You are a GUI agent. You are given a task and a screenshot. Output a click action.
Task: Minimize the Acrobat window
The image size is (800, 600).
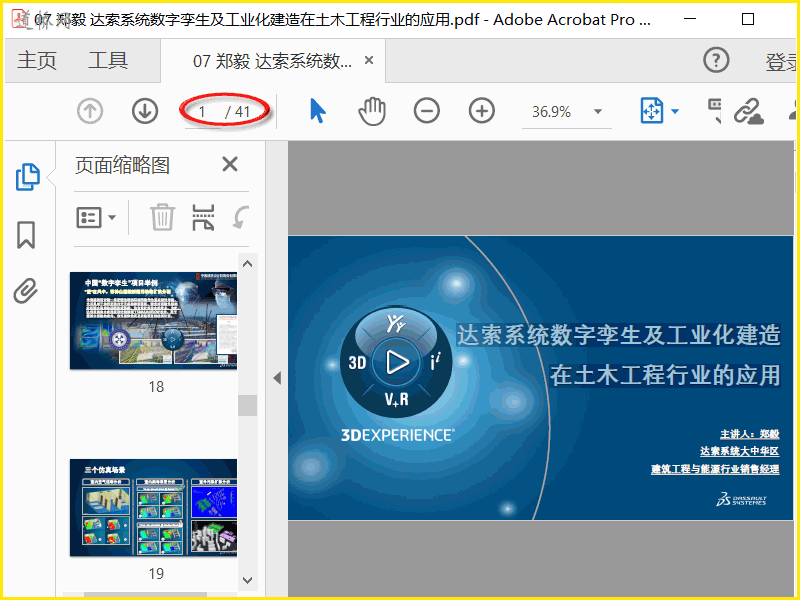pyautogui.click(x=690, y=19)
